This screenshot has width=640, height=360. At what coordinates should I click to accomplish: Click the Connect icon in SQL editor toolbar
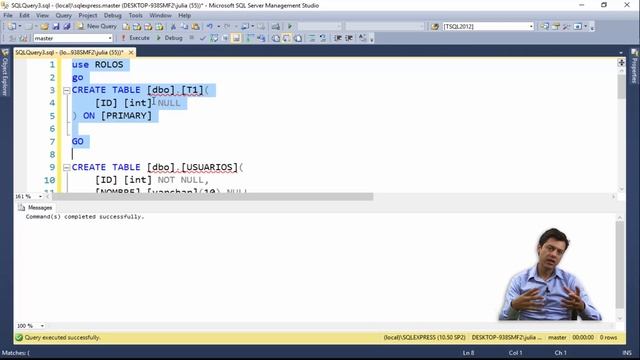pyautogui.click(x=12, y=38)
